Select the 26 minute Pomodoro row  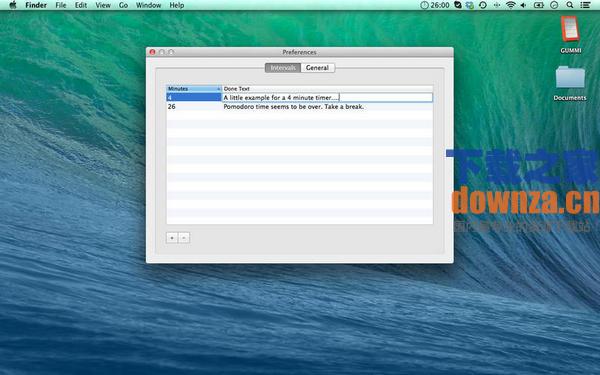click(x=300, y=107)
